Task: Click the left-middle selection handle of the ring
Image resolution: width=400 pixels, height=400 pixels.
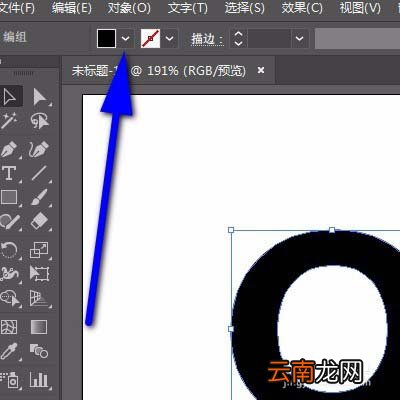Action: click(231, 329)
